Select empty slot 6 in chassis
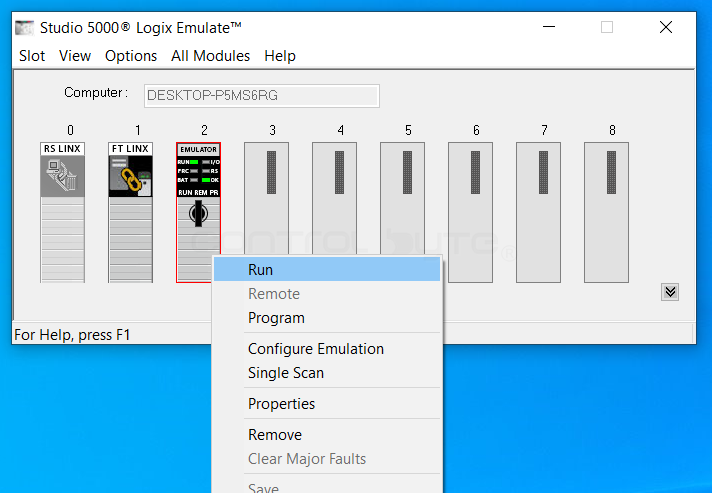This screenshot has width=712, height=493. pos(470,212)
